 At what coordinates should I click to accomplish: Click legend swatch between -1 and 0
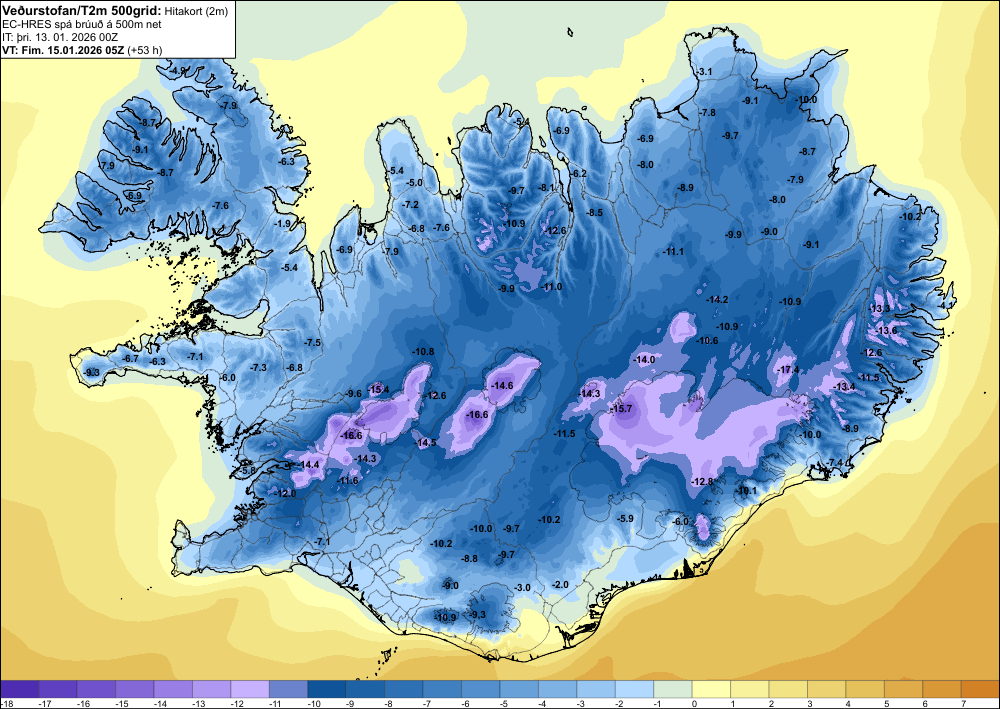click(673, 689)
